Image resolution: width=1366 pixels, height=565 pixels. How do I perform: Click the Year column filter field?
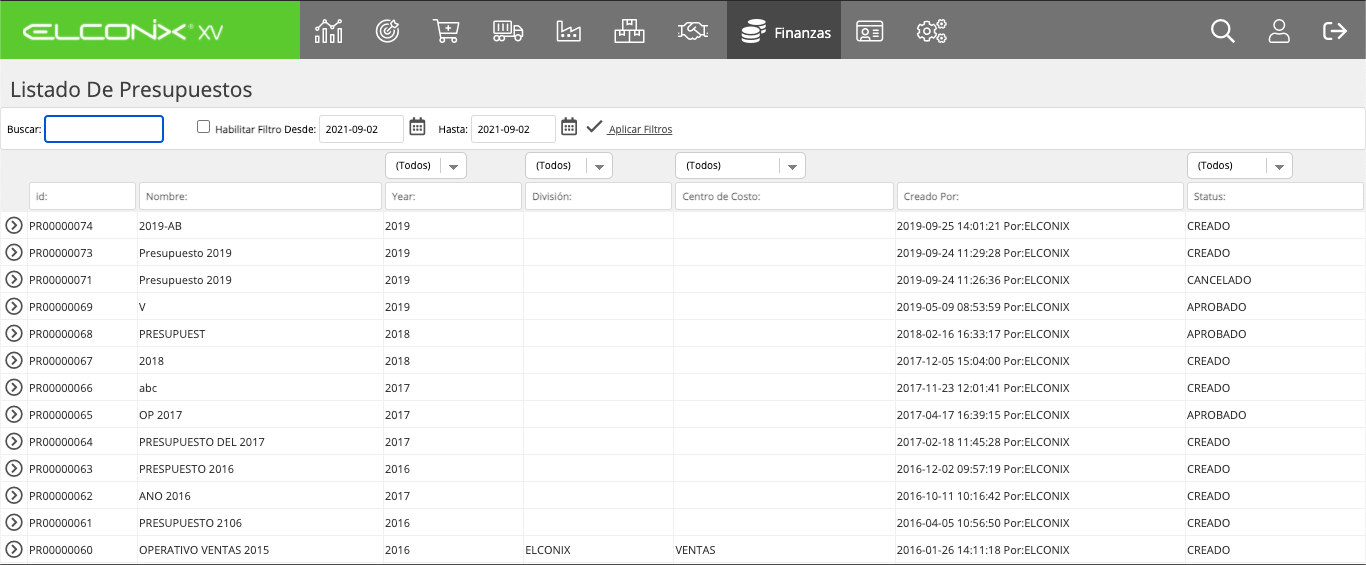453,197
